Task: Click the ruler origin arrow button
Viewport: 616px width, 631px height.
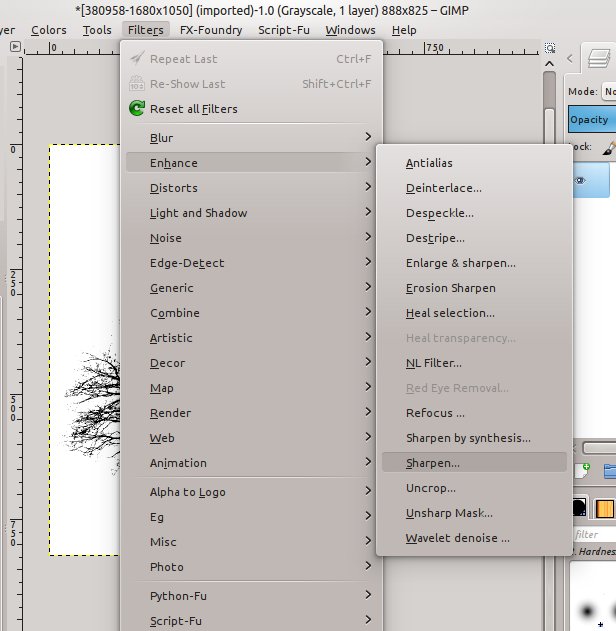Action: [x=15, y=47]
